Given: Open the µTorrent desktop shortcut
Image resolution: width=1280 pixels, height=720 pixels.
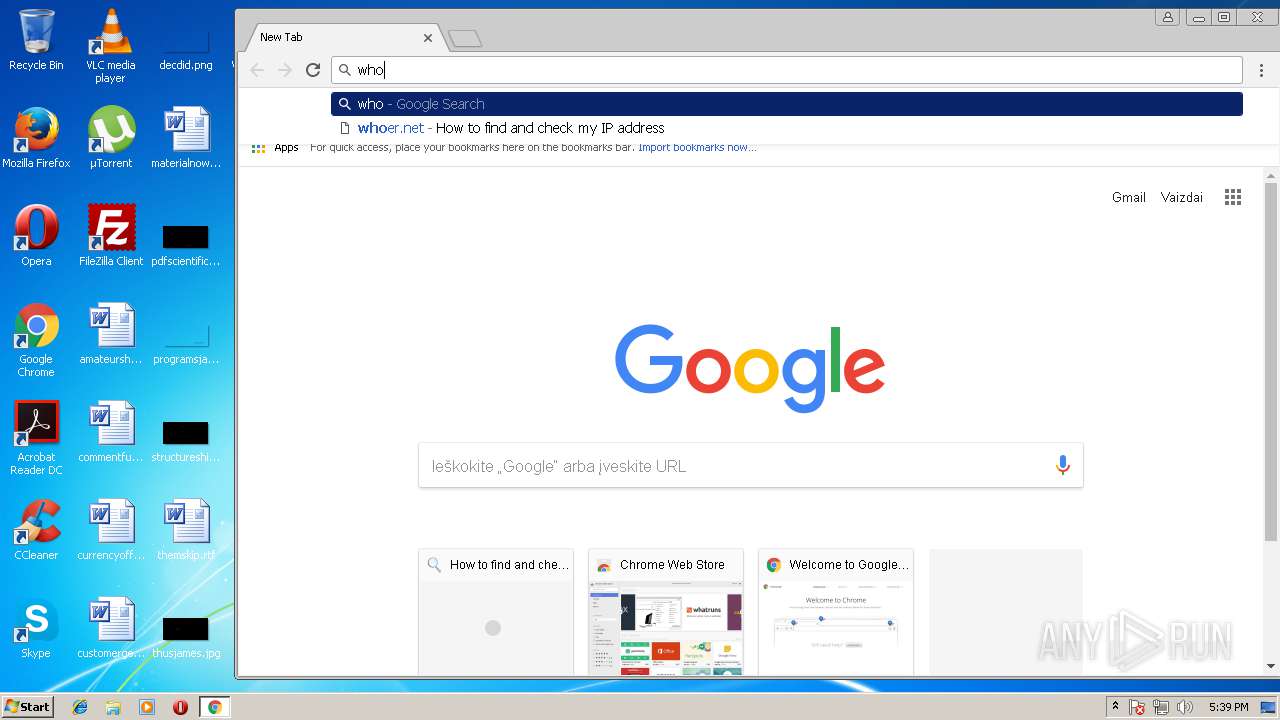Looking at the screenshot, I should pos(110,138).
